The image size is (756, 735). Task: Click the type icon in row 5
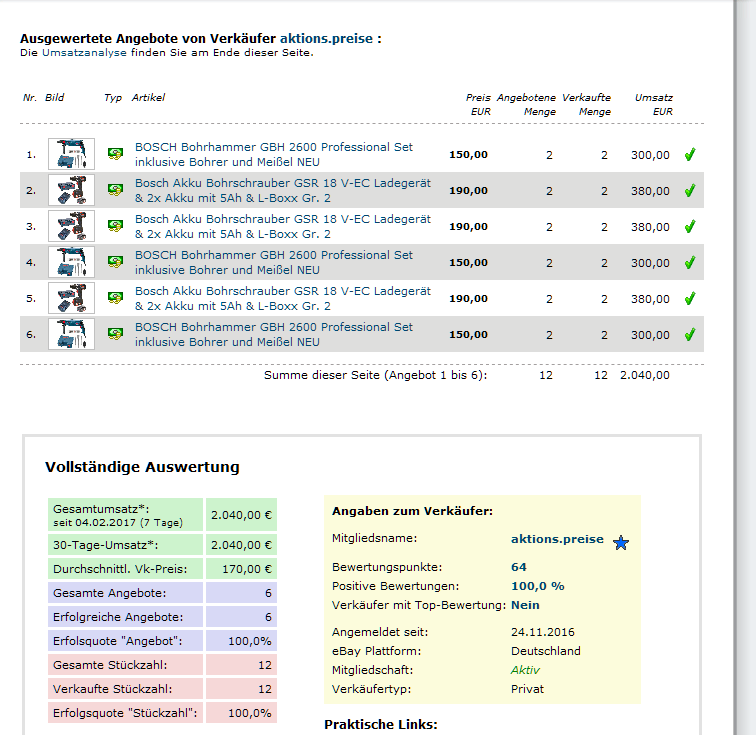pyautogui.click(x=115, y=299)
